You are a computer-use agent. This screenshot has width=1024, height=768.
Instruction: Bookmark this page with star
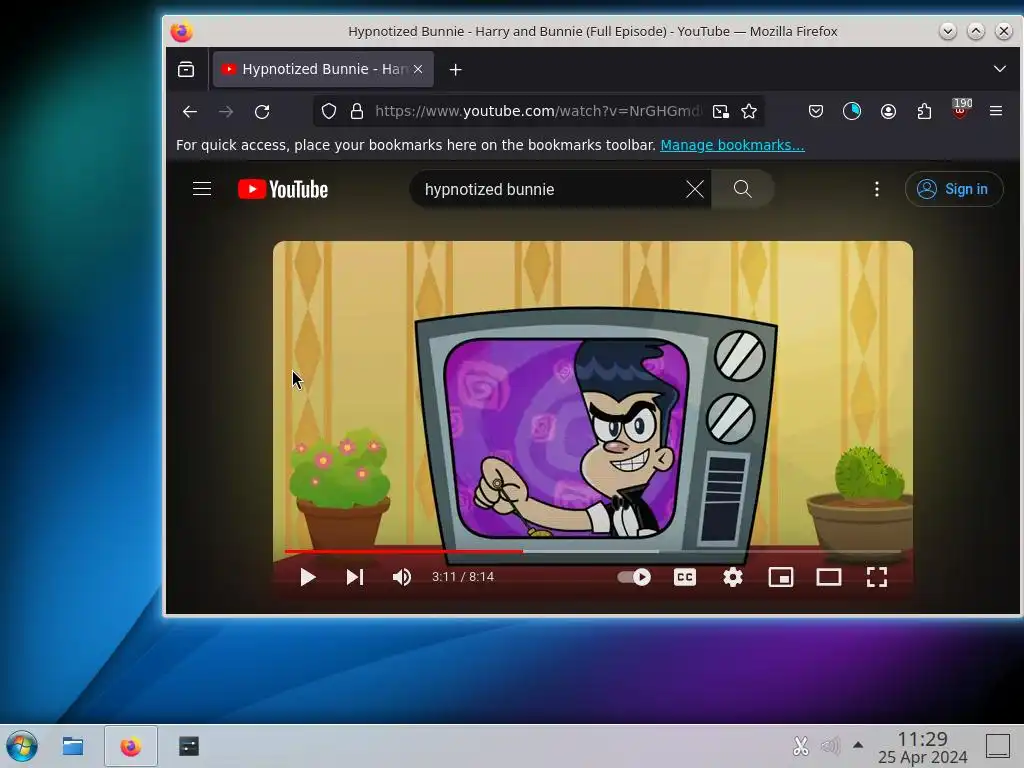[749, 112]
